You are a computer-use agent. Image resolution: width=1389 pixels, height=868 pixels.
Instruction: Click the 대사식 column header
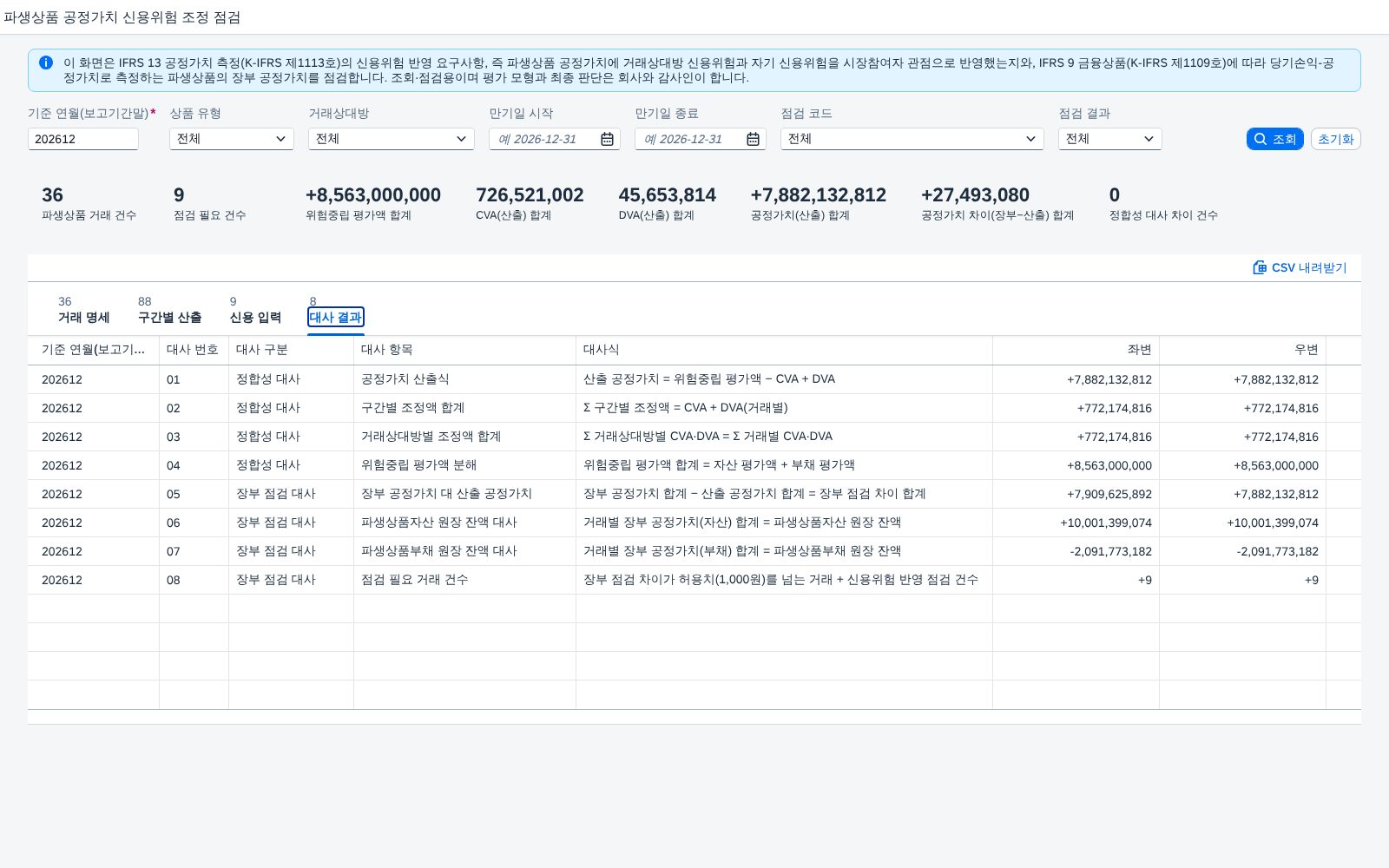tap(784, 350)
